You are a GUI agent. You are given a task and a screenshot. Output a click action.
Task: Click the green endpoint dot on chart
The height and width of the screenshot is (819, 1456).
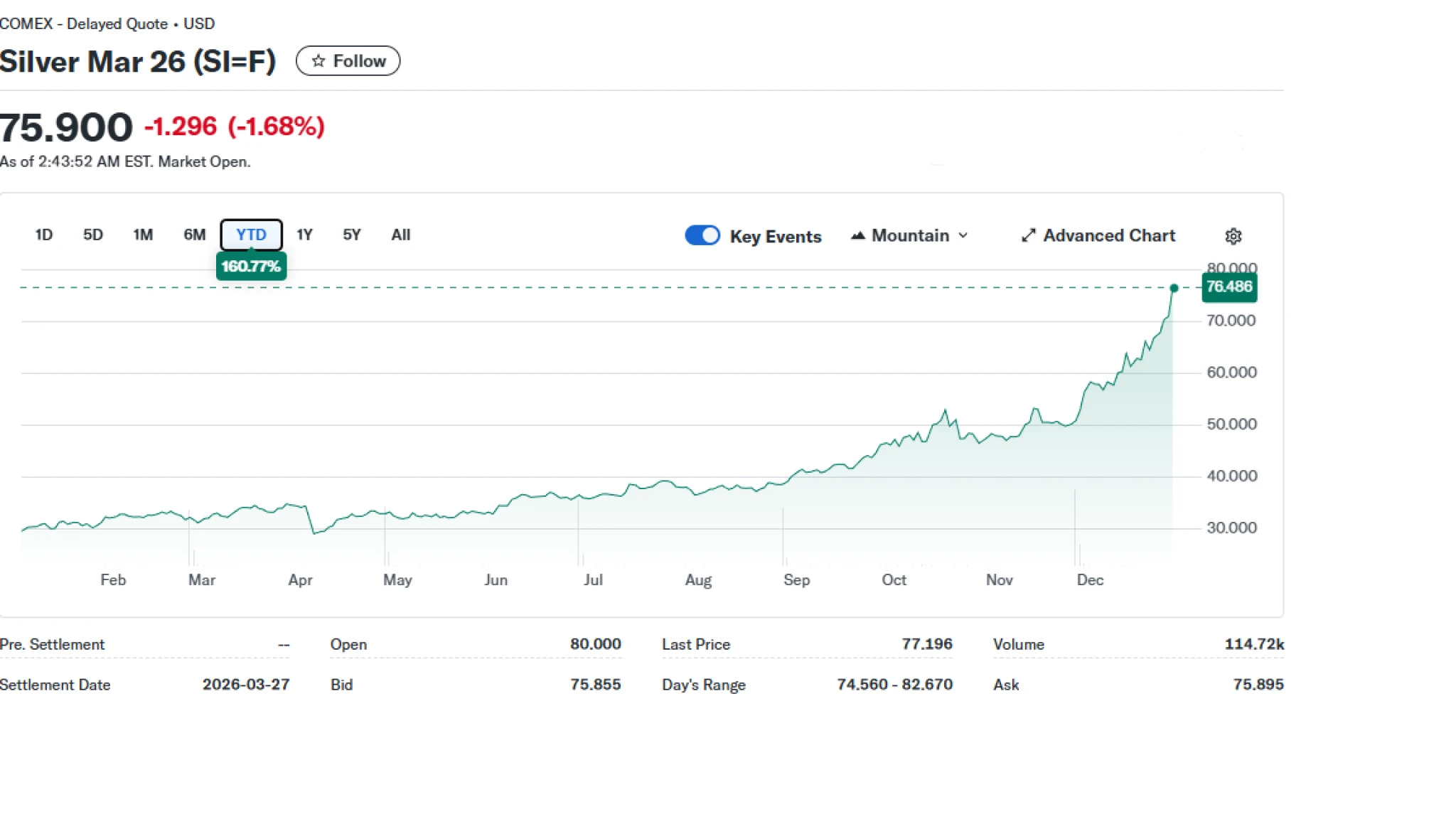(x=1174, y=288)
